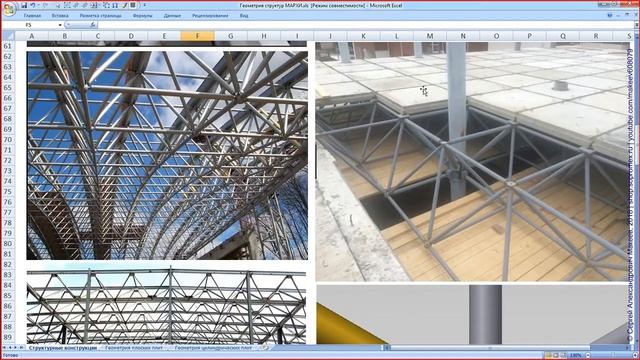Click the Save icon in quick access toolbar
The width and height of the screenshot is (640, 360).
[24, 5]
